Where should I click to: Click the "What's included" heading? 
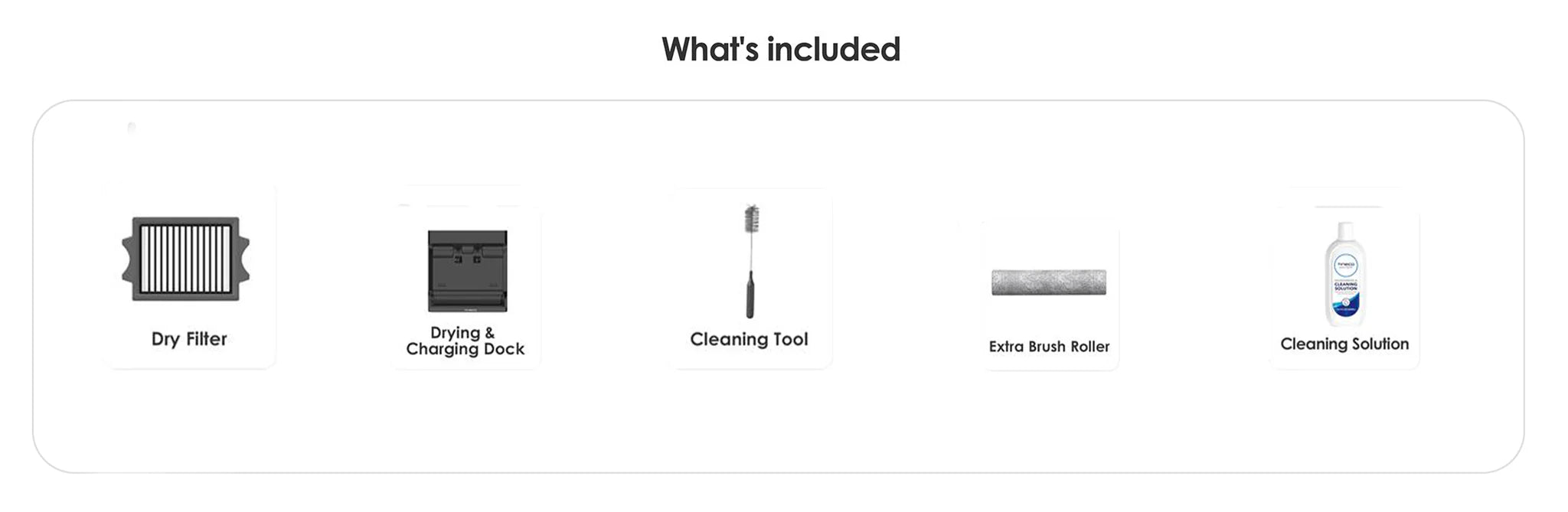(781, 50)
